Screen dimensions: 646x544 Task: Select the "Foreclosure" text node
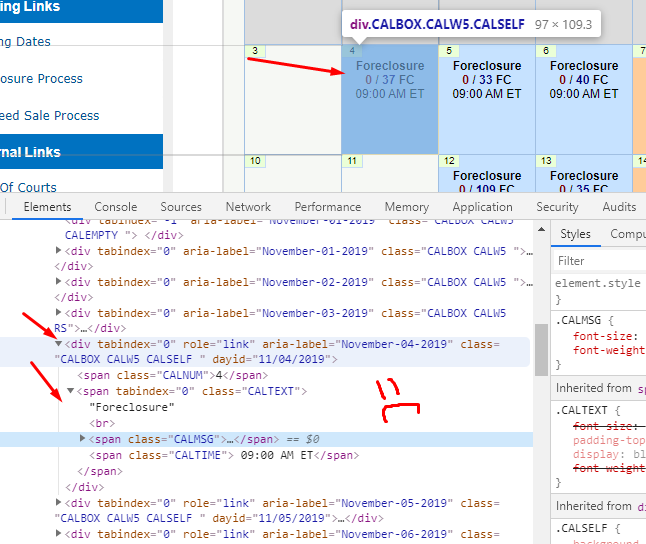pyautogui.click(x=132, y=407)
